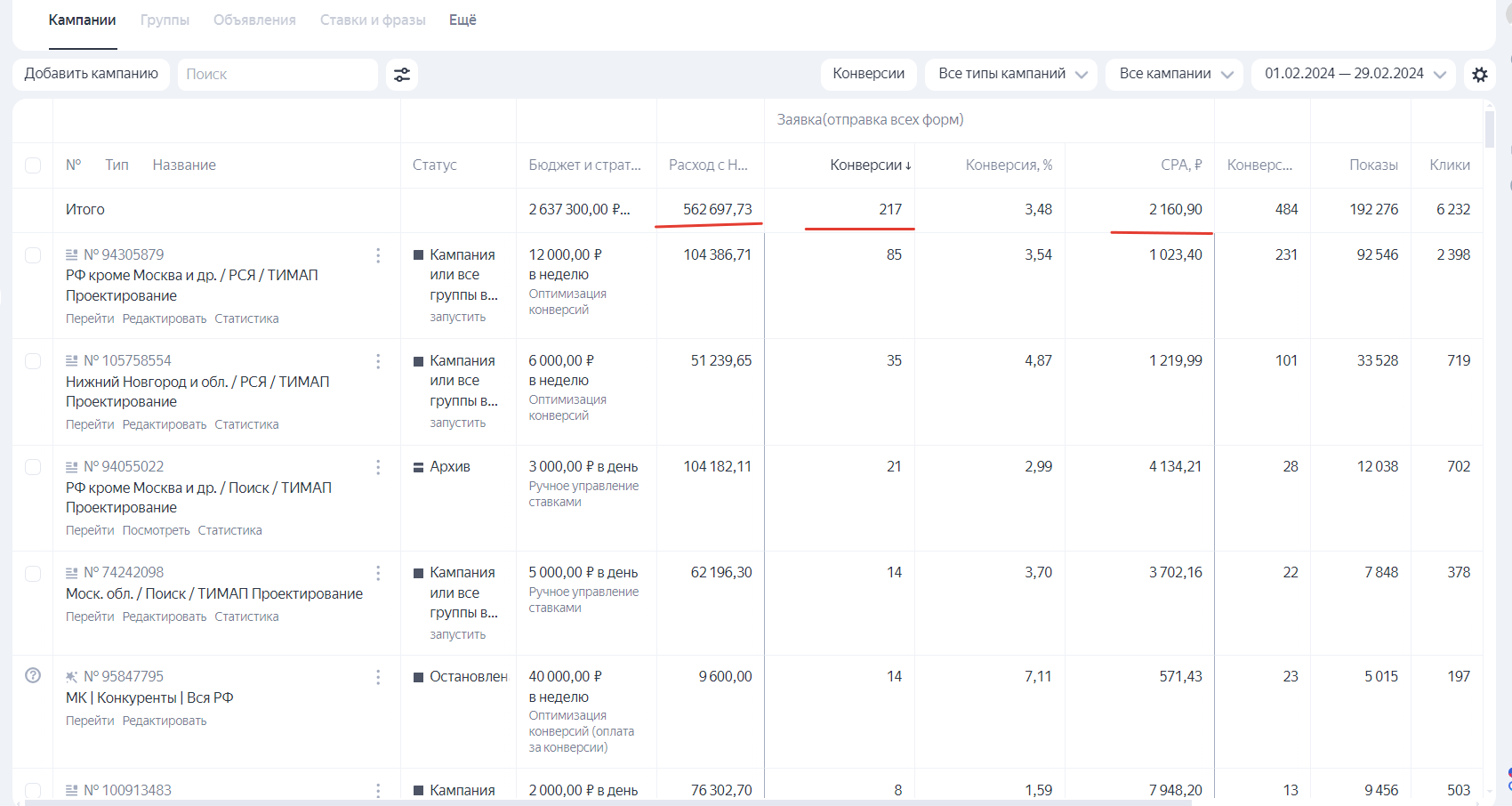Open three-dot menu for campaign 74242098
1512x806 pixels.
click(378, 573)
